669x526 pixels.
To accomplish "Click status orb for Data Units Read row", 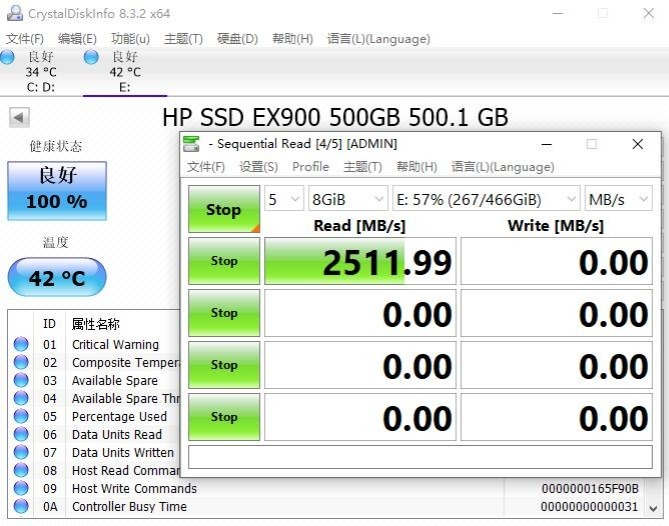I will (x=21, y=434).
